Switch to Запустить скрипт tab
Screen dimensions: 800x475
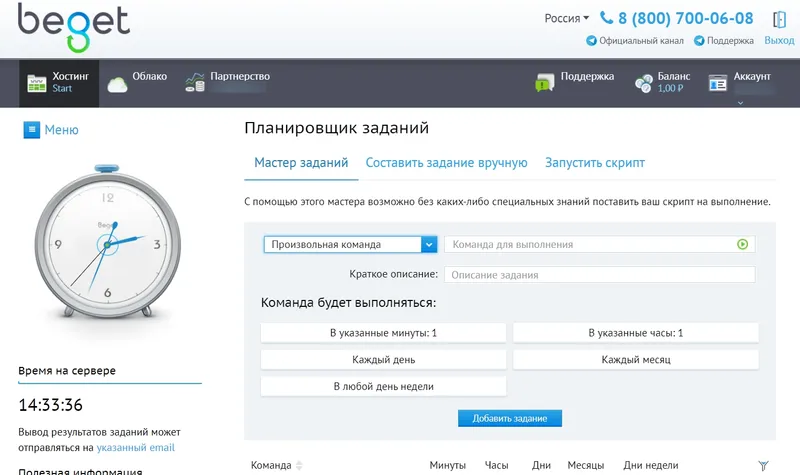(595, 163)
